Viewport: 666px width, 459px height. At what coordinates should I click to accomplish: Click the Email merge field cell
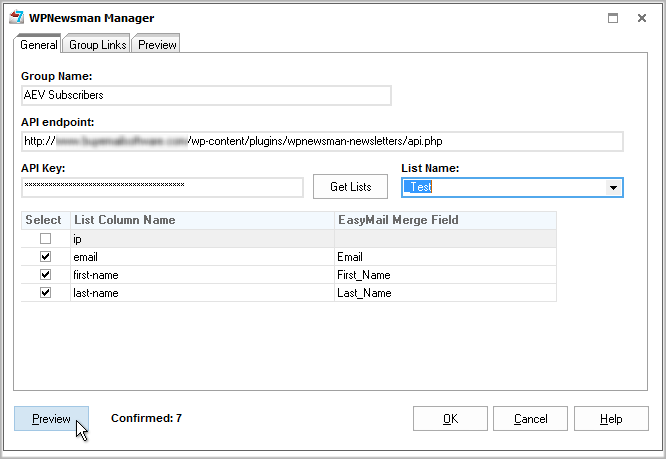point(445,256)
